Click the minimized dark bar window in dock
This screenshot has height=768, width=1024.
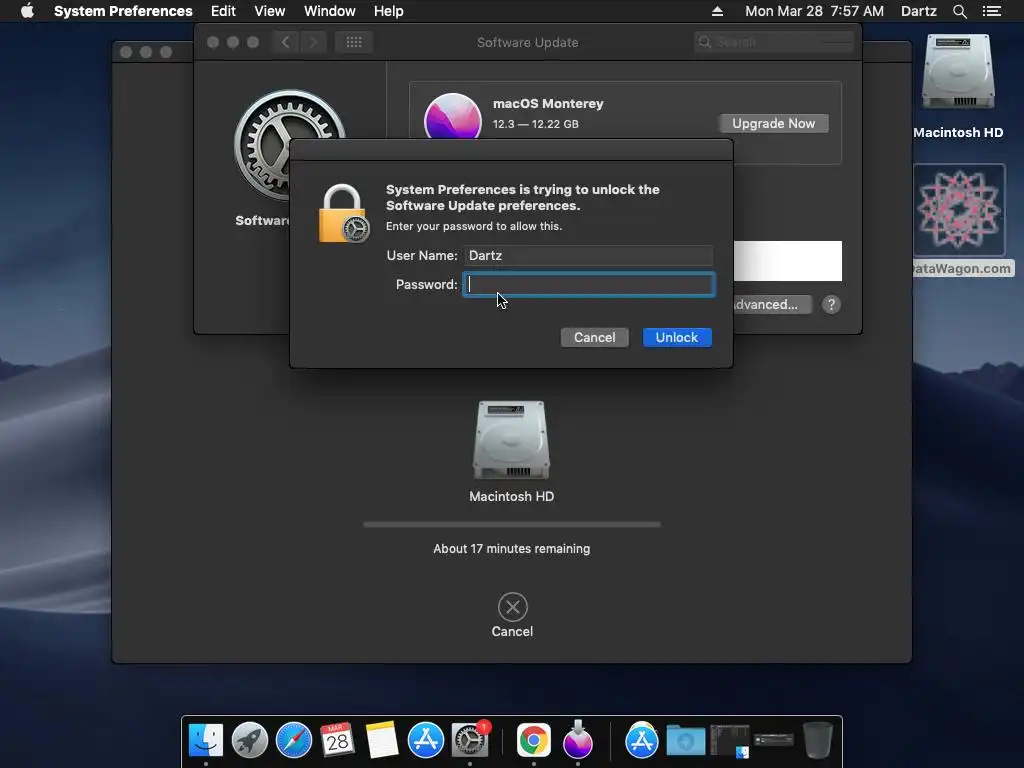773,740
